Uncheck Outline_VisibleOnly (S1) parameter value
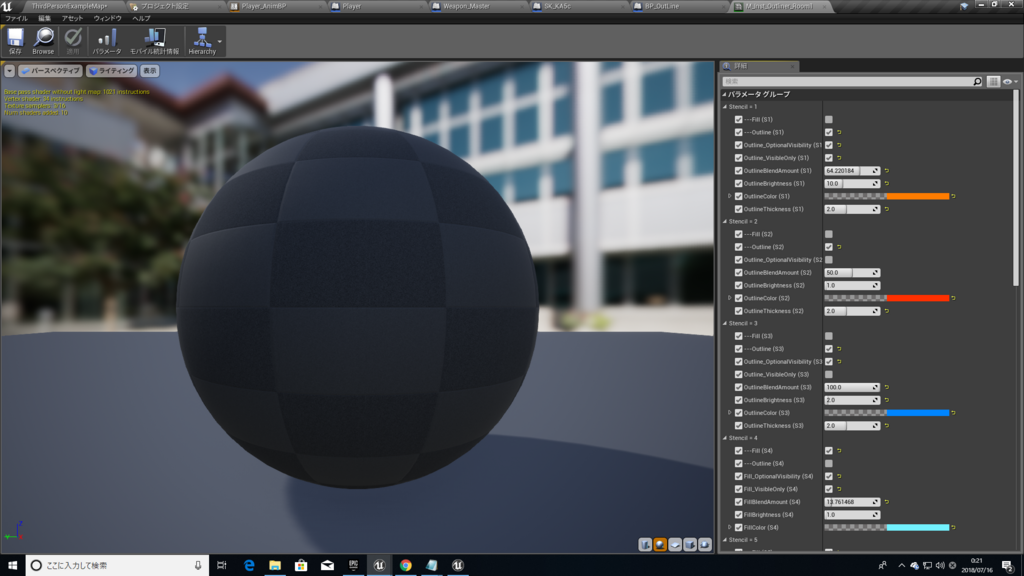The height and width of the screenshot is (576, 1024). [x=828, y=158]
